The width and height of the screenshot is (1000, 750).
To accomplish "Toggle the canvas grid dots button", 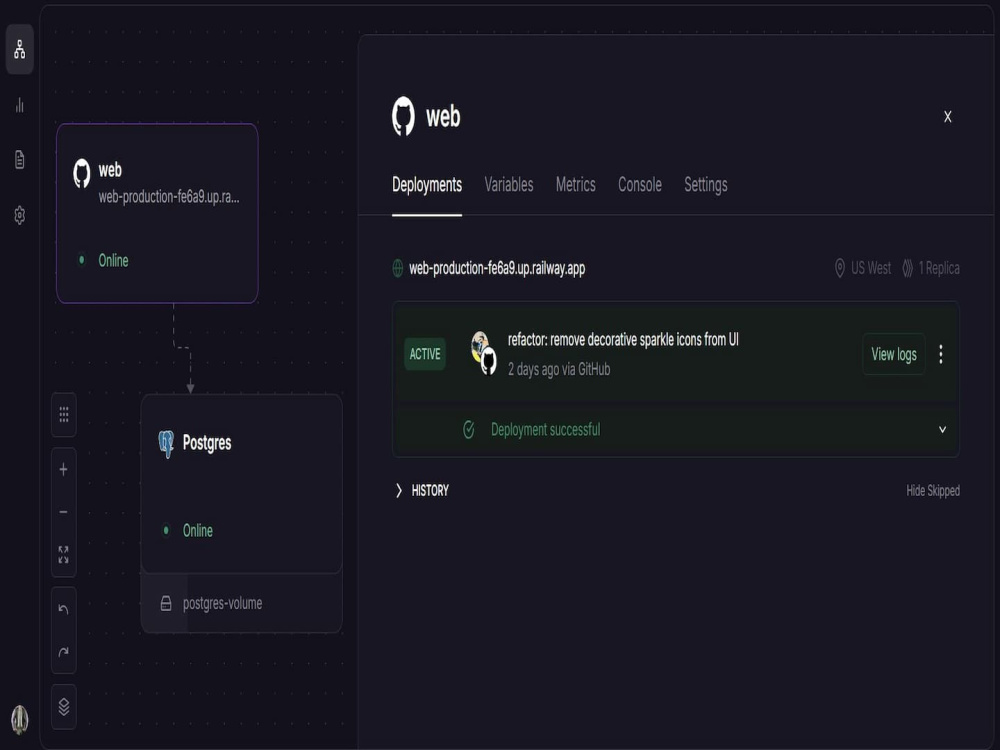I will pyautogui.click(x=64, y=415).
